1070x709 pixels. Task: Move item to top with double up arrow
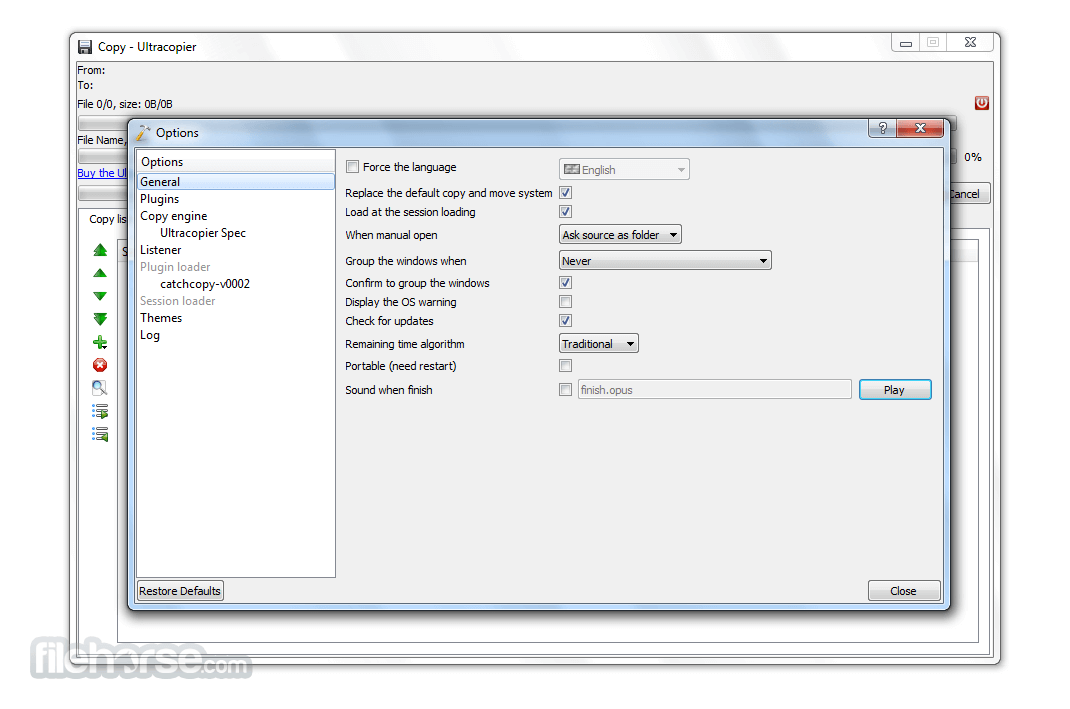(x=100, y=250)
